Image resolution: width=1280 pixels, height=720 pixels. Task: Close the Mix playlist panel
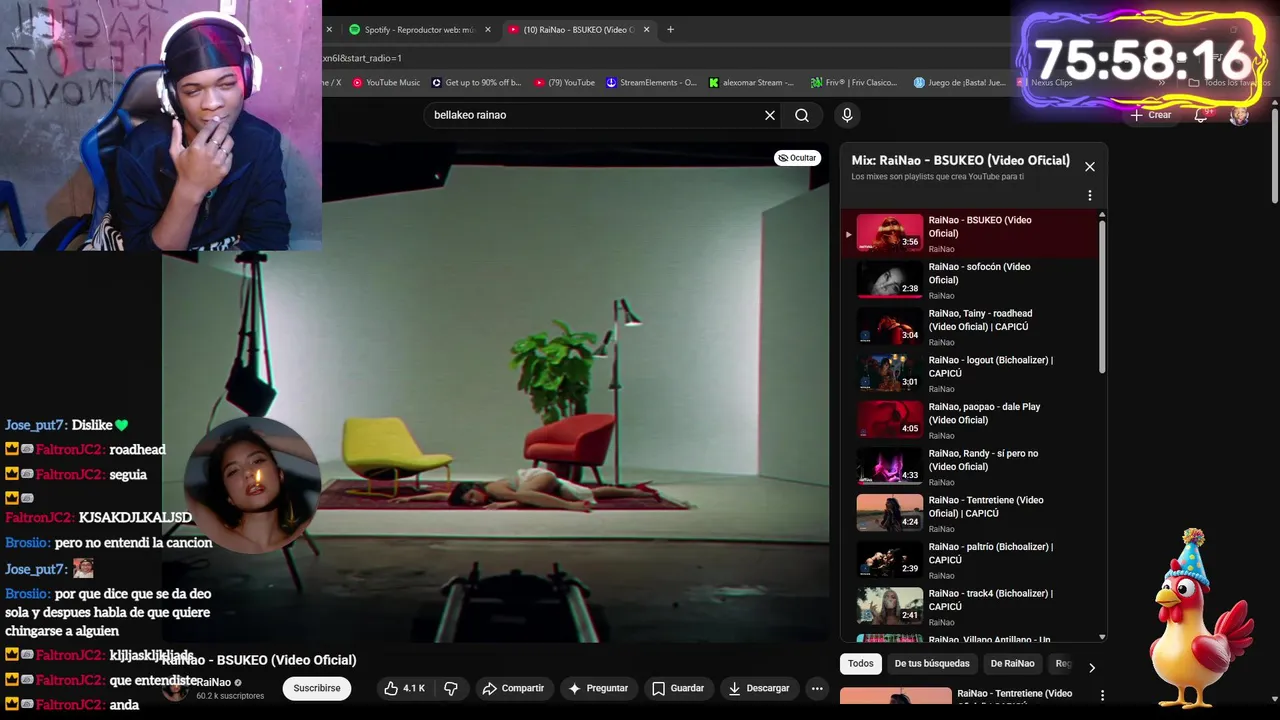(x=1090, y=167)
